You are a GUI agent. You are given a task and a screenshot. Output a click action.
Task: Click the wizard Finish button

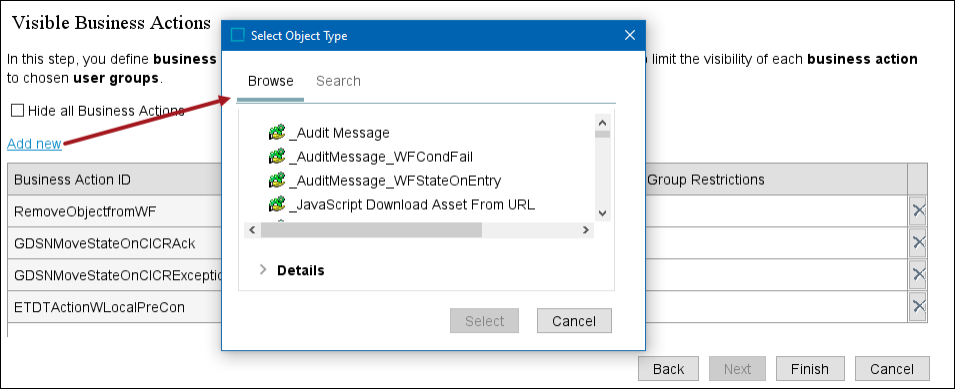click(810, 369)
